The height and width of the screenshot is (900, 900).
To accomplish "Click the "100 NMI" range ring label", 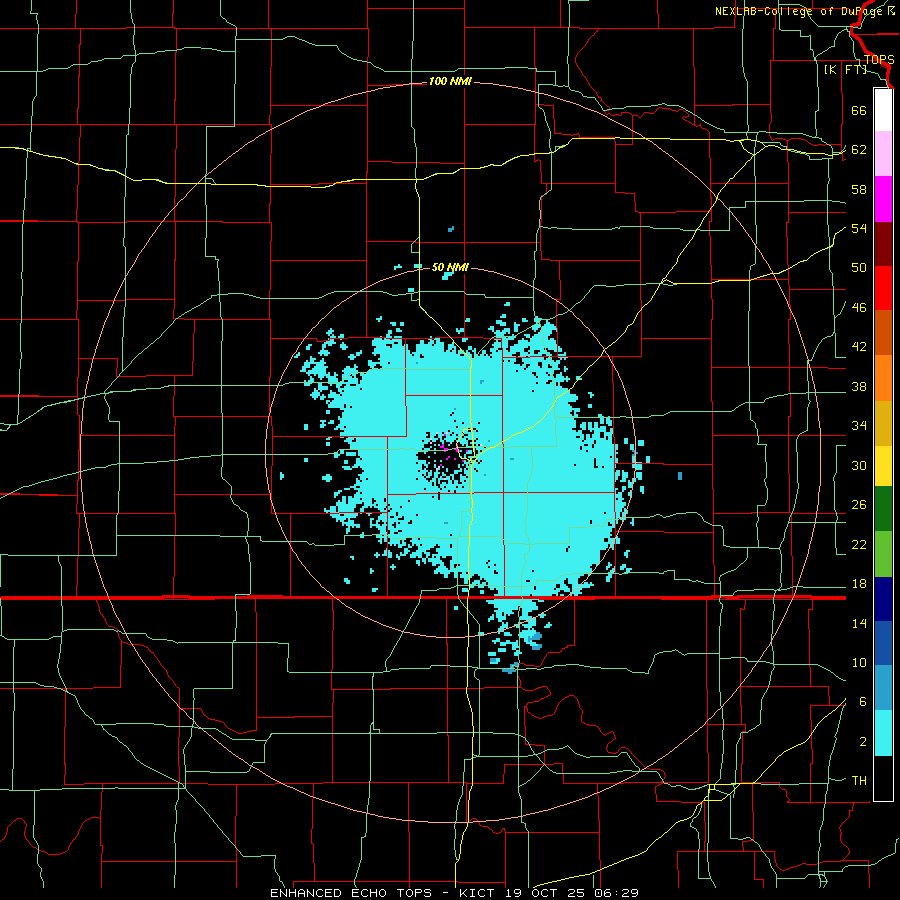I will point(450,82).
